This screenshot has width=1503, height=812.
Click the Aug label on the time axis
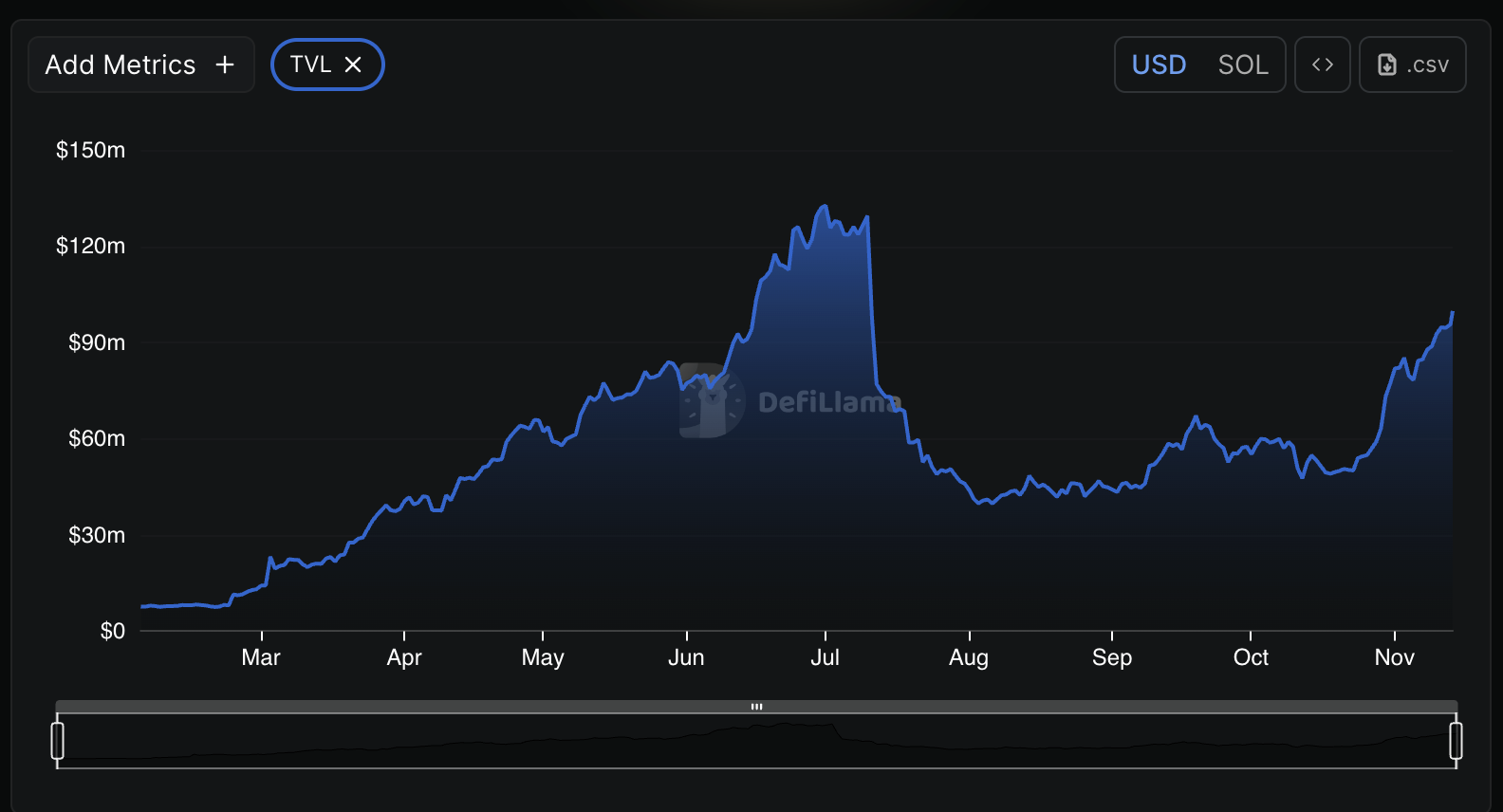coord(969,657)
